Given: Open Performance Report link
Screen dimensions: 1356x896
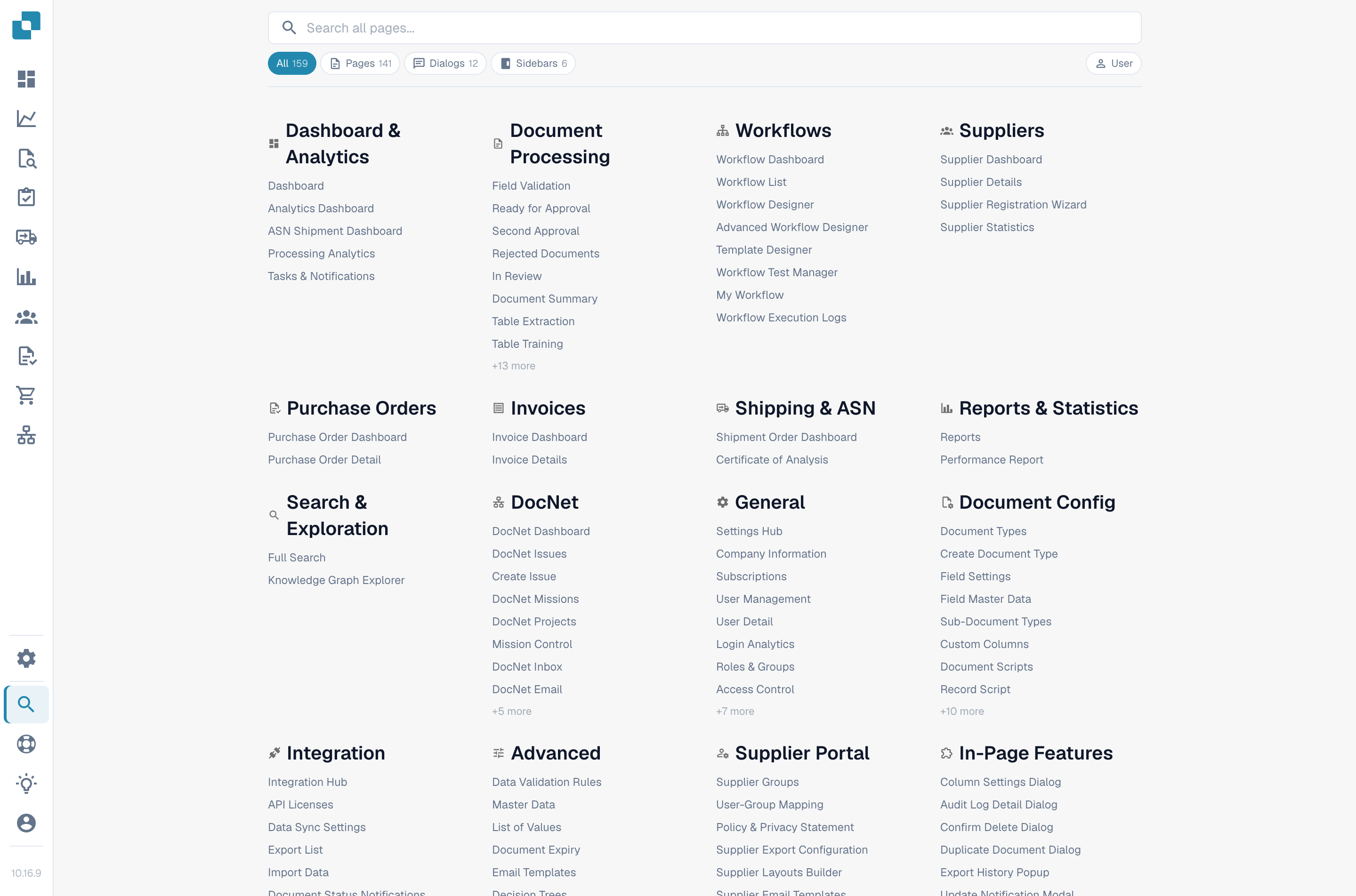Looking at the screenshot, I should [991, 460].
